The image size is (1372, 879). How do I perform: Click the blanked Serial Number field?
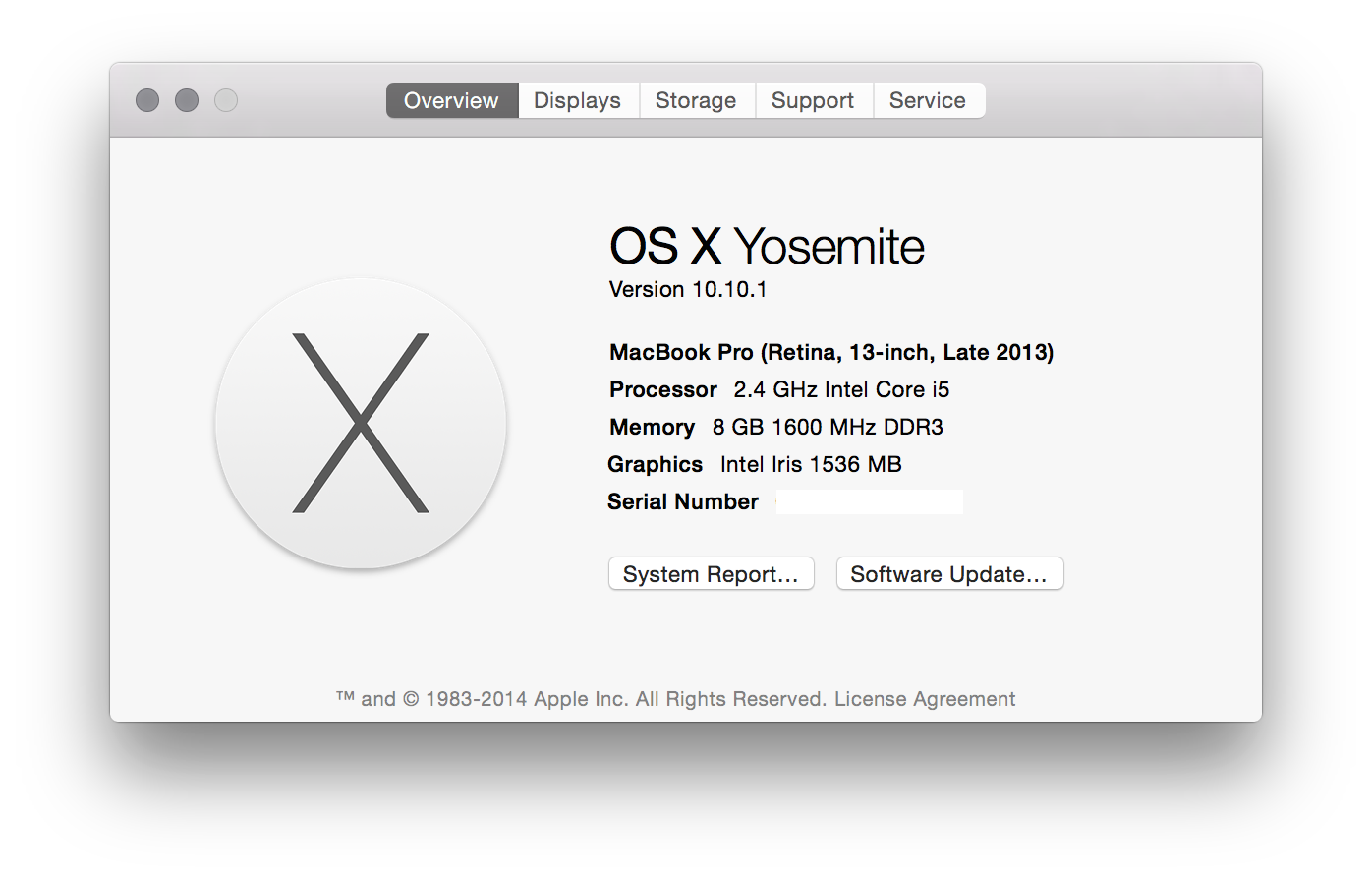click(870, 502)
